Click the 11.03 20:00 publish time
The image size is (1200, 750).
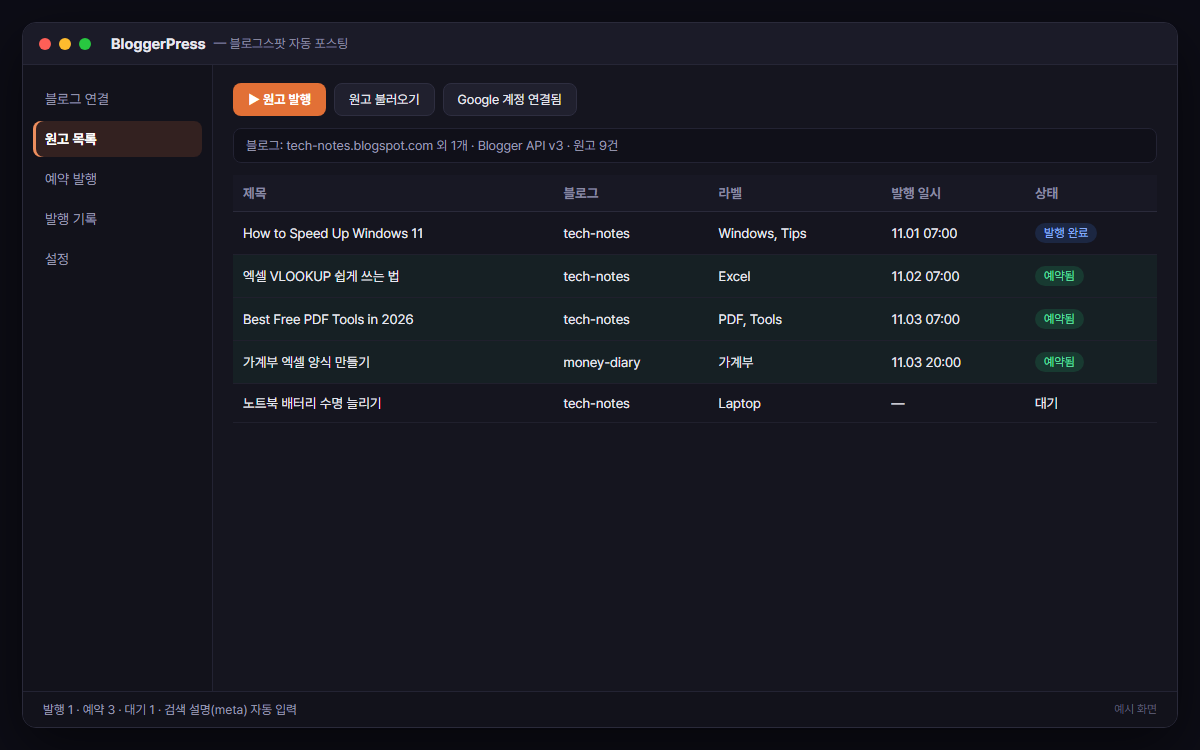[926, 362]
